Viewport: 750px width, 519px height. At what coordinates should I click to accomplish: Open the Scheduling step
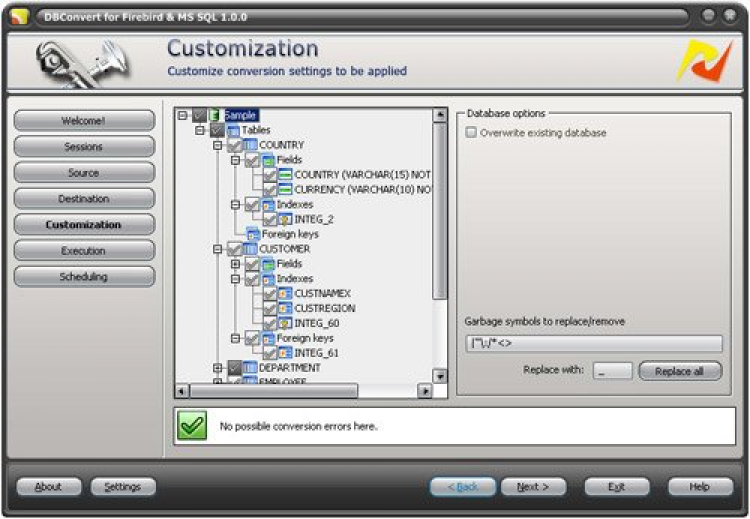point(84,276)
